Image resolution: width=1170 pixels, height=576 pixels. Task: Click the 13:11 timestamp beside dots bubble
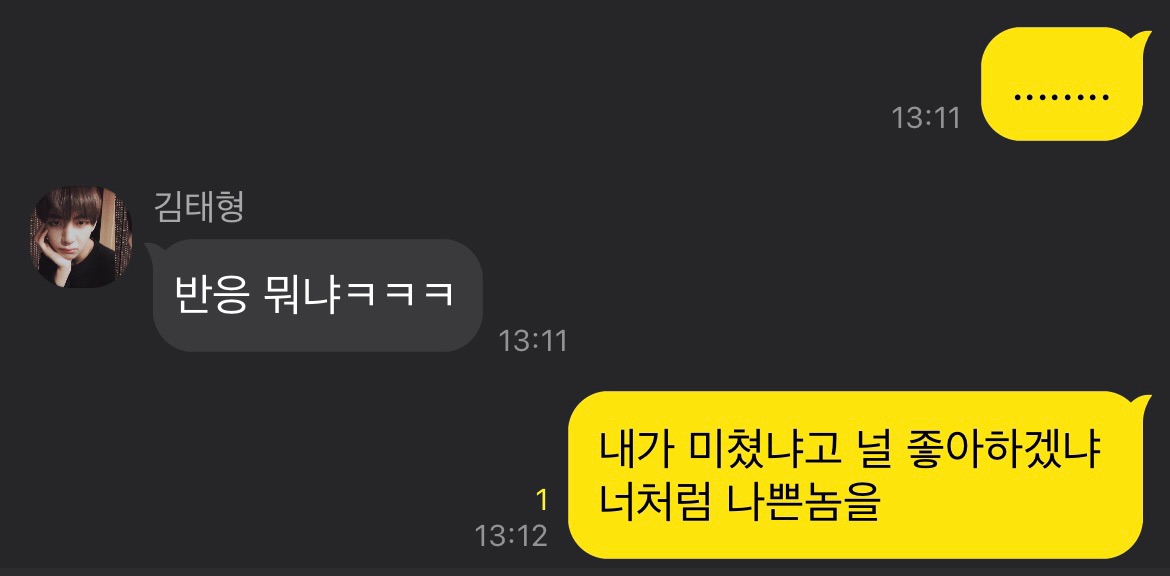926,117
